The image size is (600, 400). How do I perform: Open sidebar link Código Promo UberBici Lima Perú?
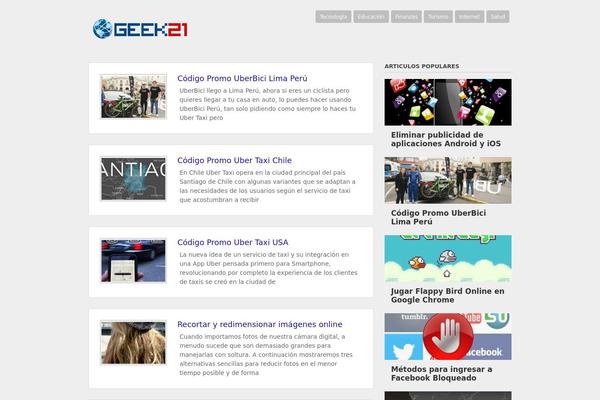[439, 217]
